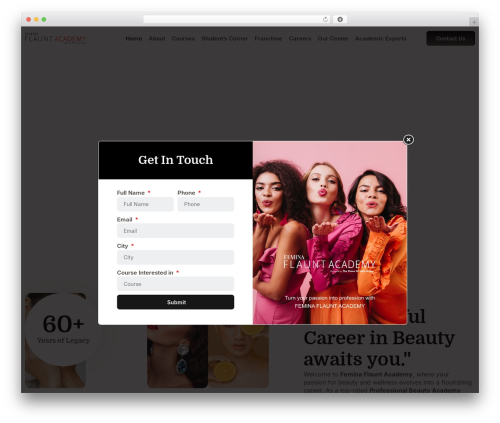Click the red window close dot
The width and height of the screenshot is (500, 423).
[29, 19]
